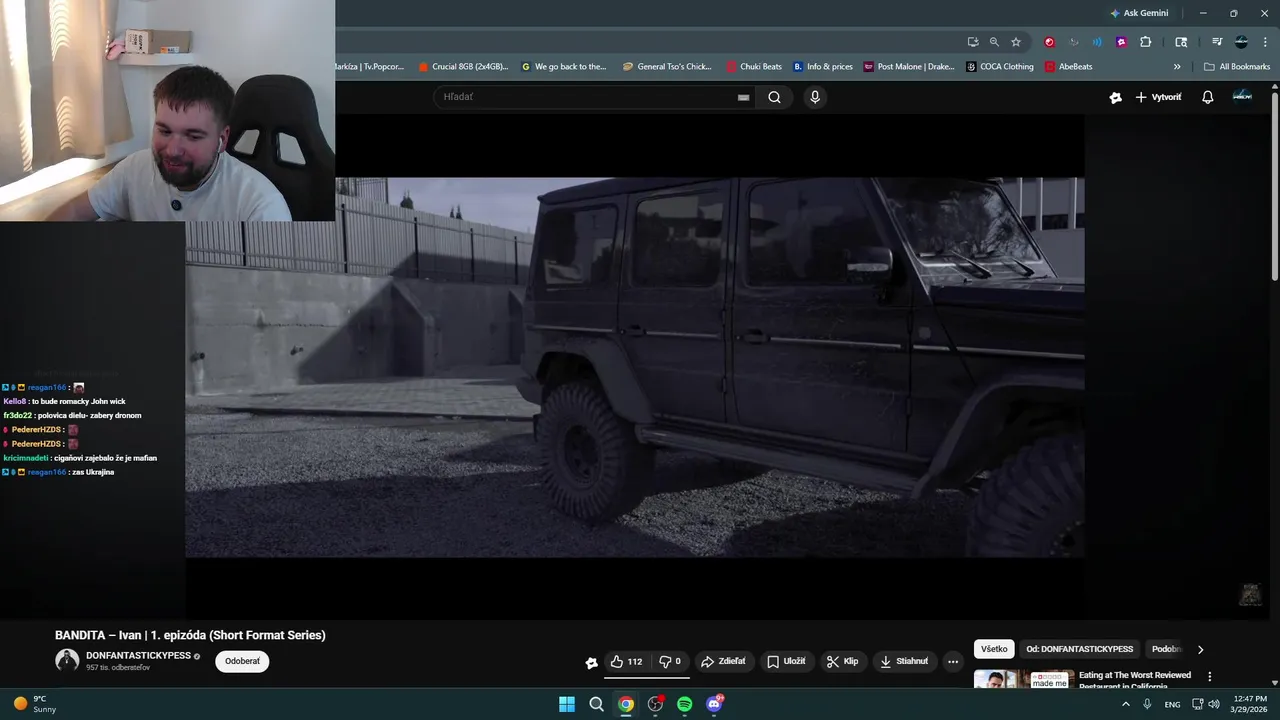Like the video with thumbs up
This screenshot has height=720, width=1280.
626,661
